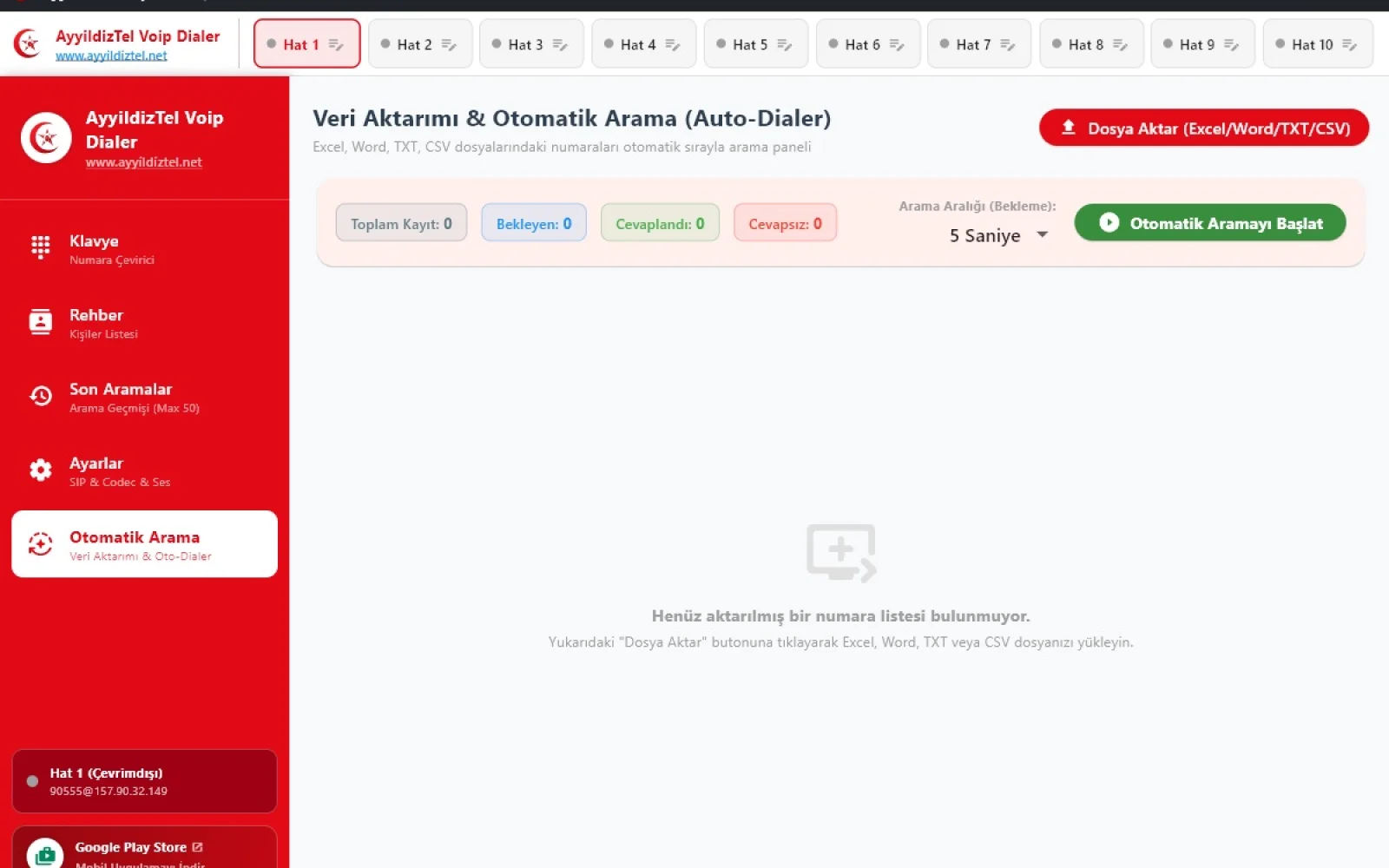
Task: Click the Toplam Kayıt: 0 counter
Action: point(401,223)
